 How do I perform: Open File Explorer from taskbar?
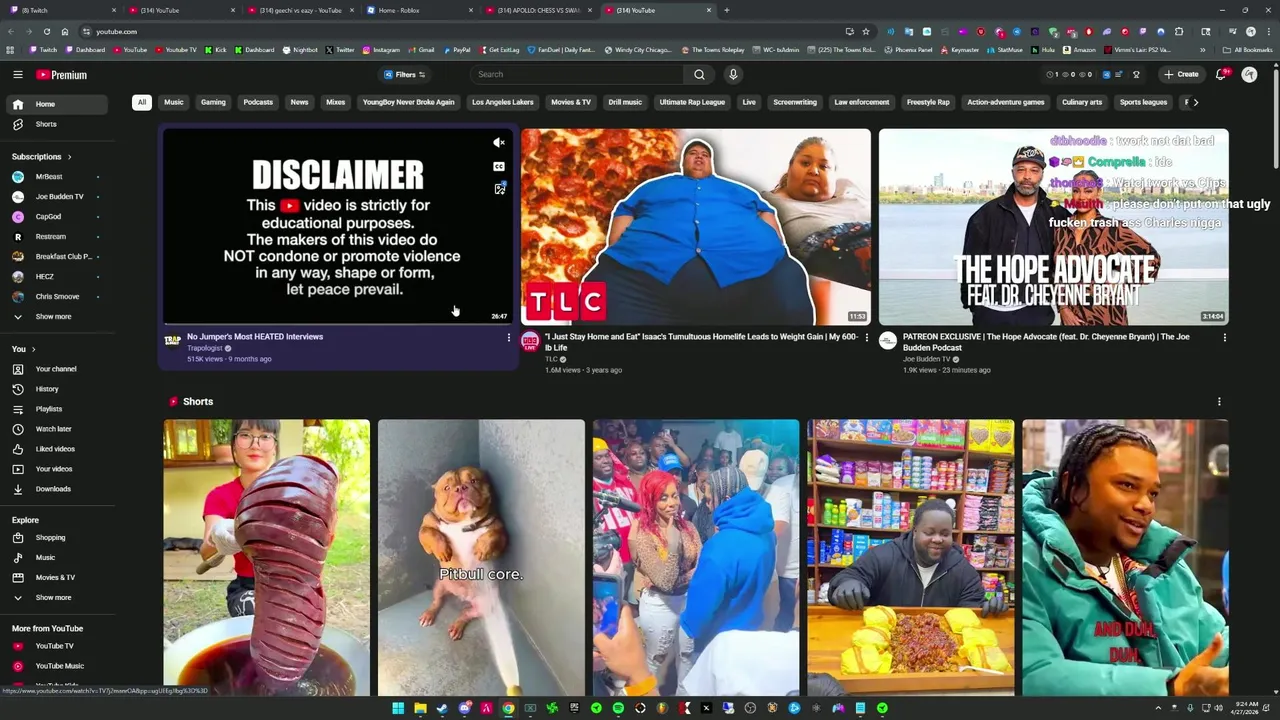click(420, 708)
